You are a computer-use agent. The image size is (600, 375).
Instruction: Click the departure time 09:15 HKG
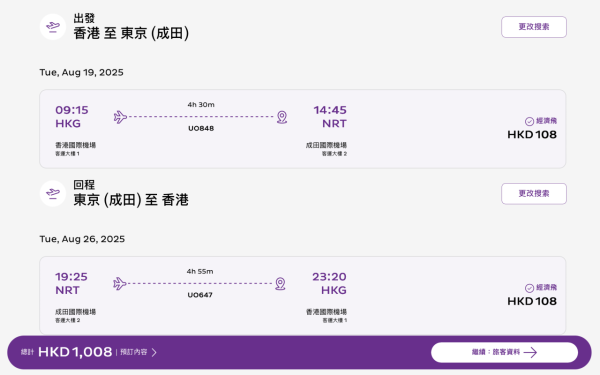[72, 117]
